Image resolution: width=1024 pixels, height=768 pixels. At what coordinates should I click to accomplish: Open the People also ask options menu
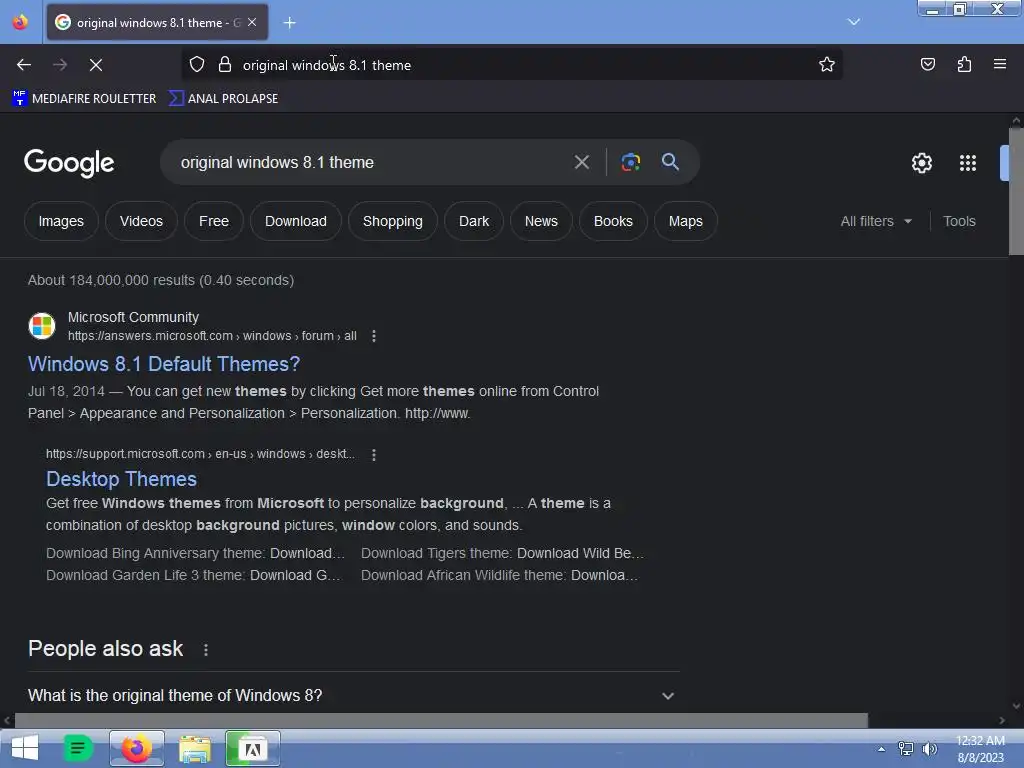point(206,650)
